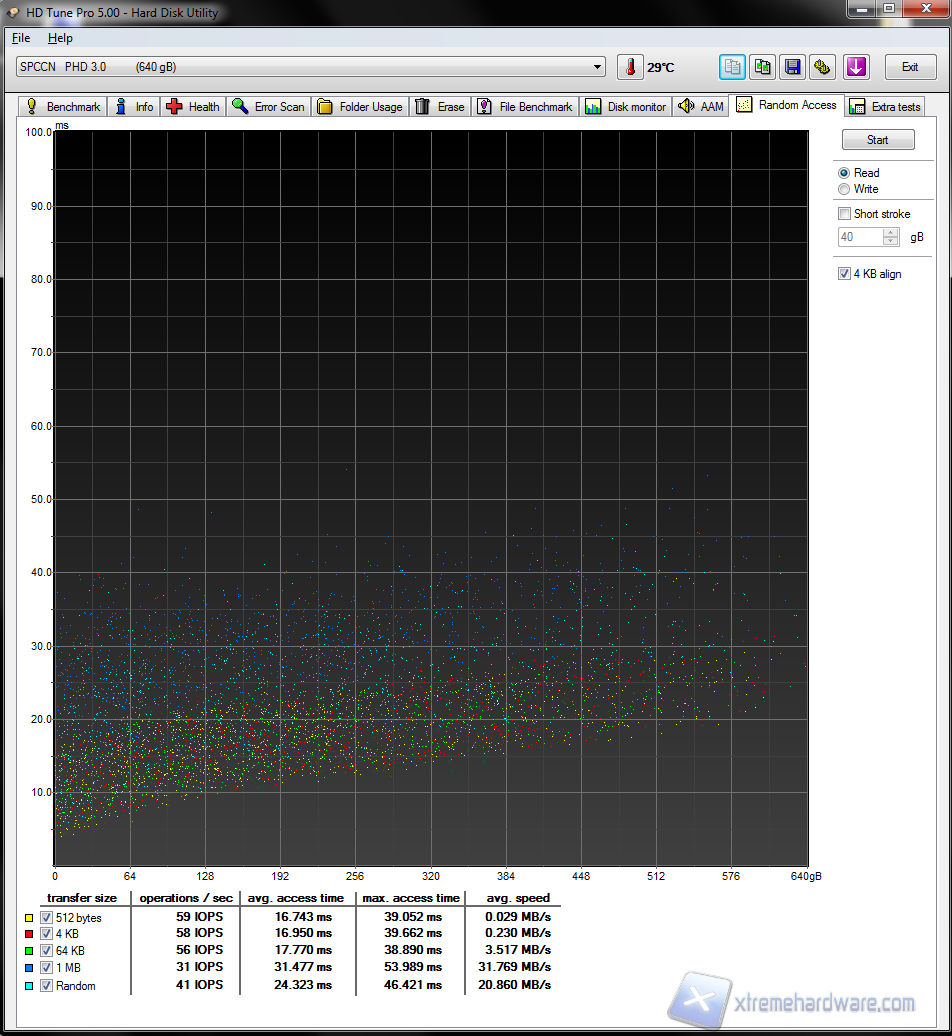This screenshot has height=1036, width=952.
Task: Expand the SPCCN PHD 3.0 drive dropdown
Action: coord(598,67)
